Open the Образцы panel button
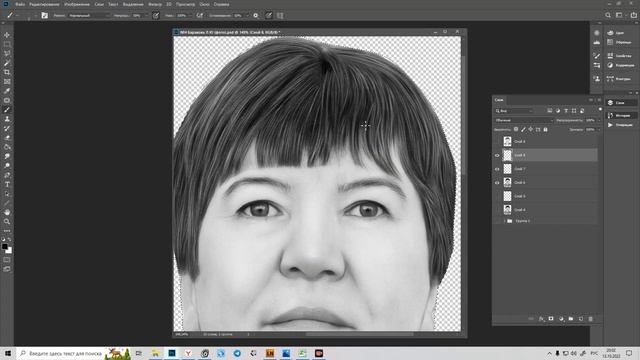The height and width of the screenshot is (360, 640). pos(620,42)
